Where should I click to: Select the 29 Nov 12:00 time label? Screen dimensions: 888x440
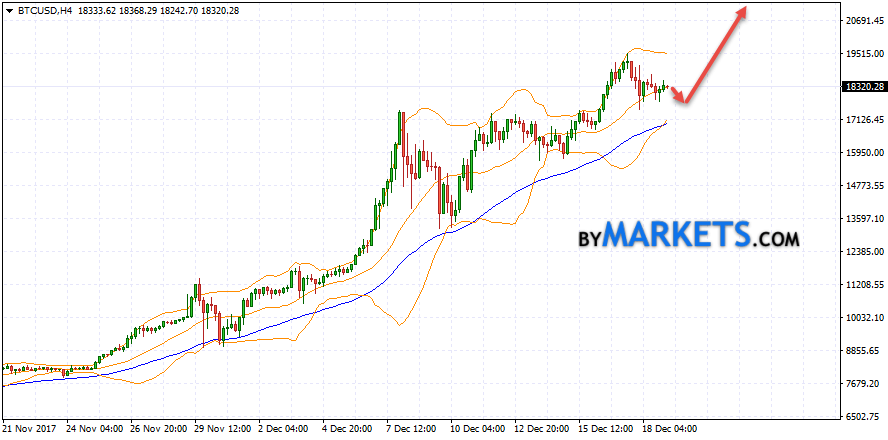225,429
